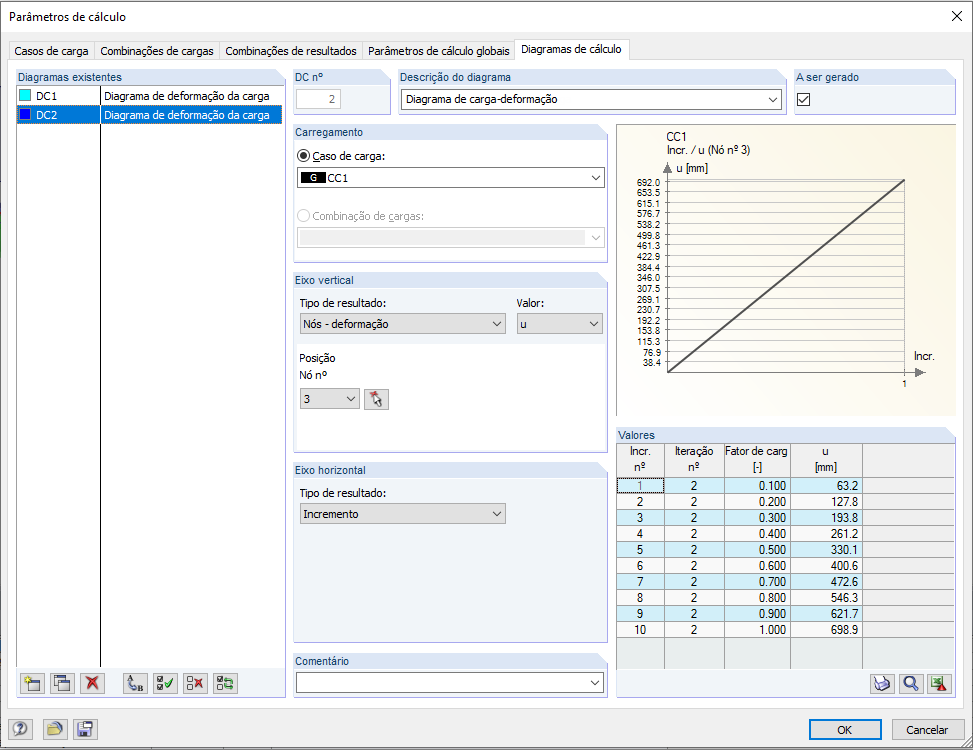Open the magnifier view of values
Viewport: 973px width, 750px height.
click(911, 684)
